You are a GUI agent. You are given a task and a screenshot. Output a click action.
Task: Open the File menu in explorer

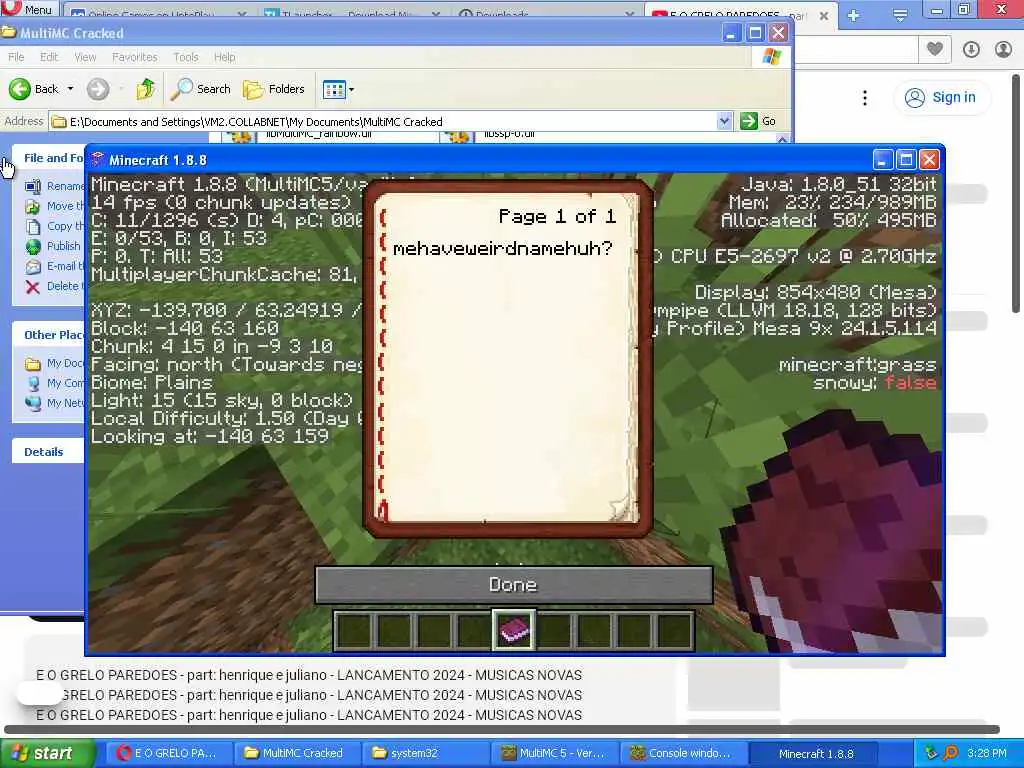(16, 57)
